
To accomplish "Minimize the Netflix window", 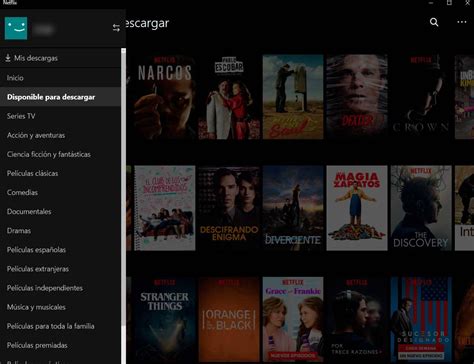I will pyautogui.click(x=431, y=3).
